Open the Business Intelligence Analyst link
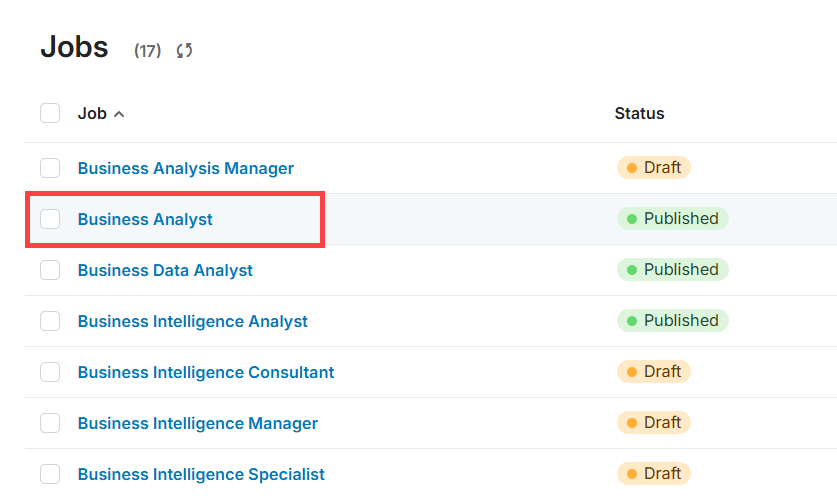 click(193, 321)
